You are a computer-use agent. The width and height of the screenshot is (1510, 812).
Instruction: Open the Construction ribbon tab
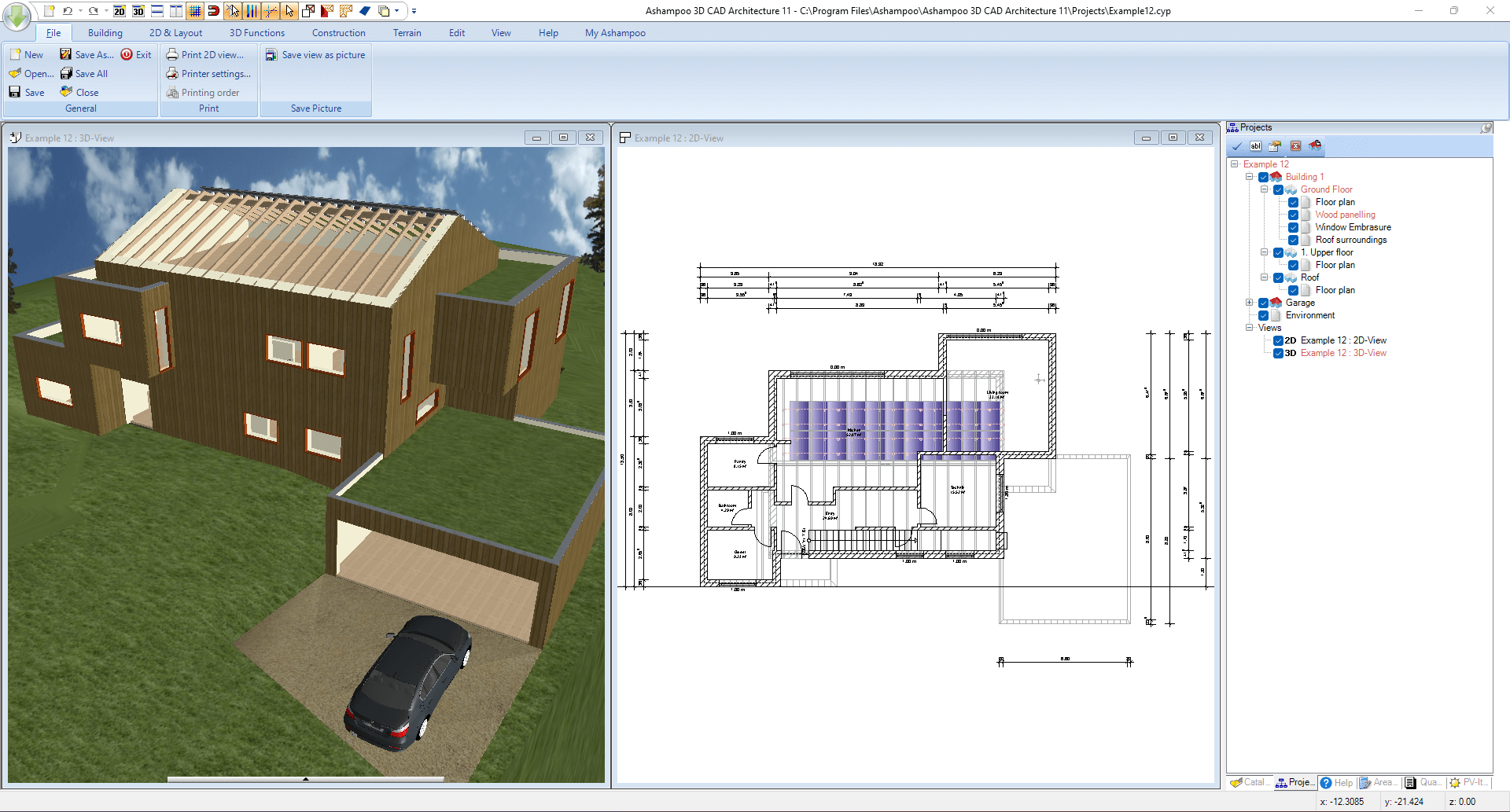click(338, 33)
